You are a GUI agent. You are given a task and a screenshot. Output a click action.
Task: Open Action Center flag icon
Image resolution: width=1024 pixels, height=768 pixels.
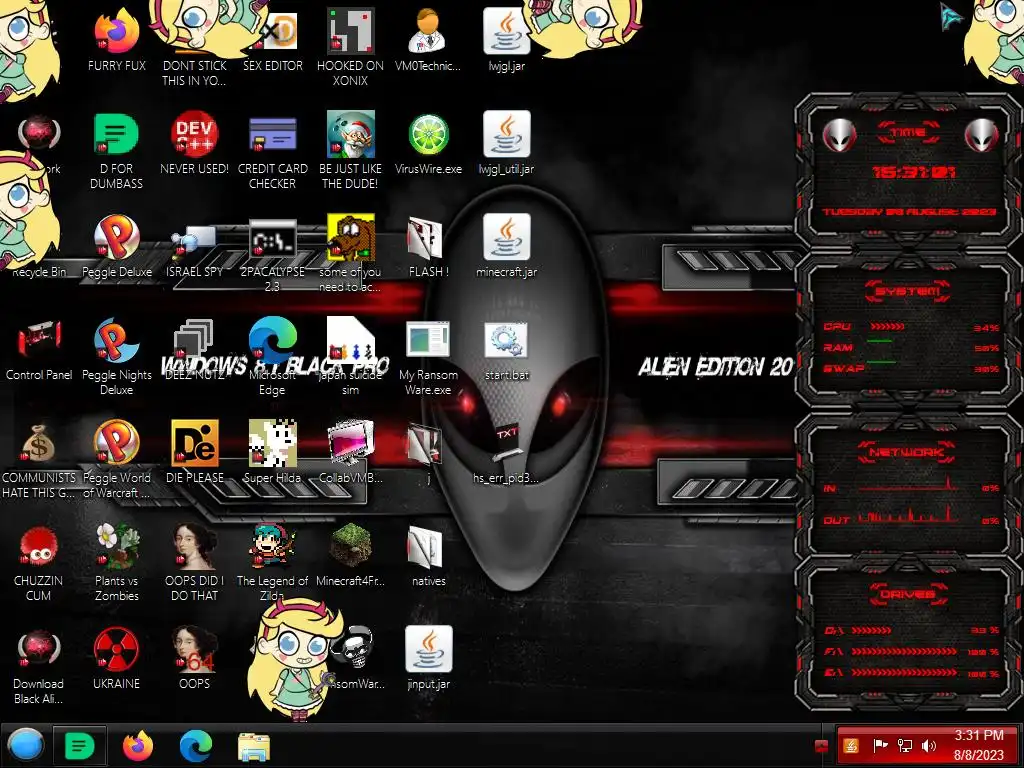880,745
